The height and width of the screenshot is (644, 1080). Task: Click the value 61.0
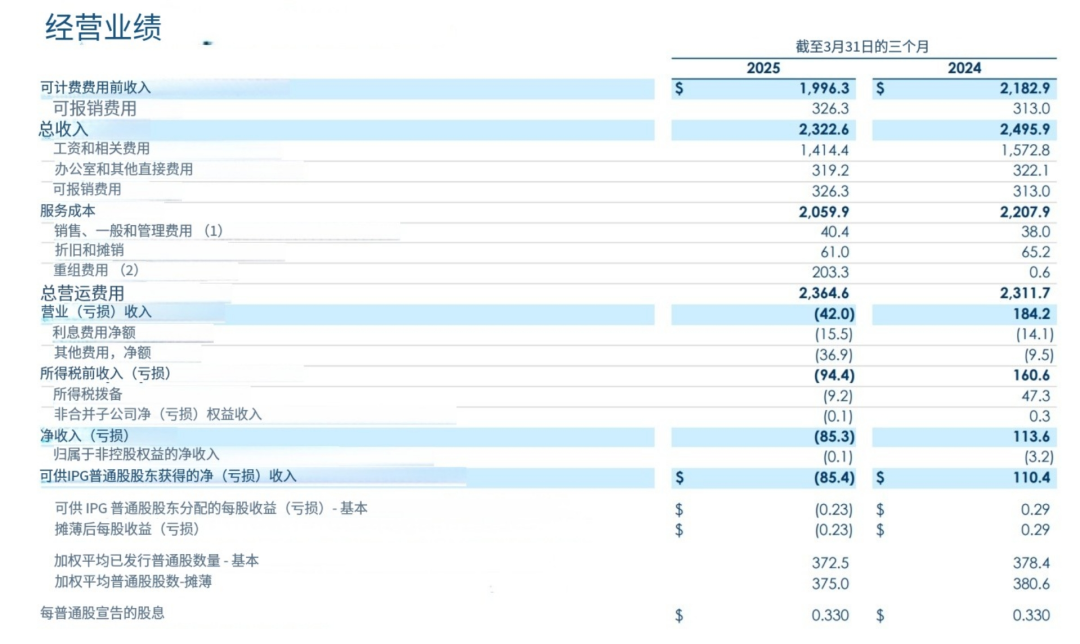(x=835, y=252)
